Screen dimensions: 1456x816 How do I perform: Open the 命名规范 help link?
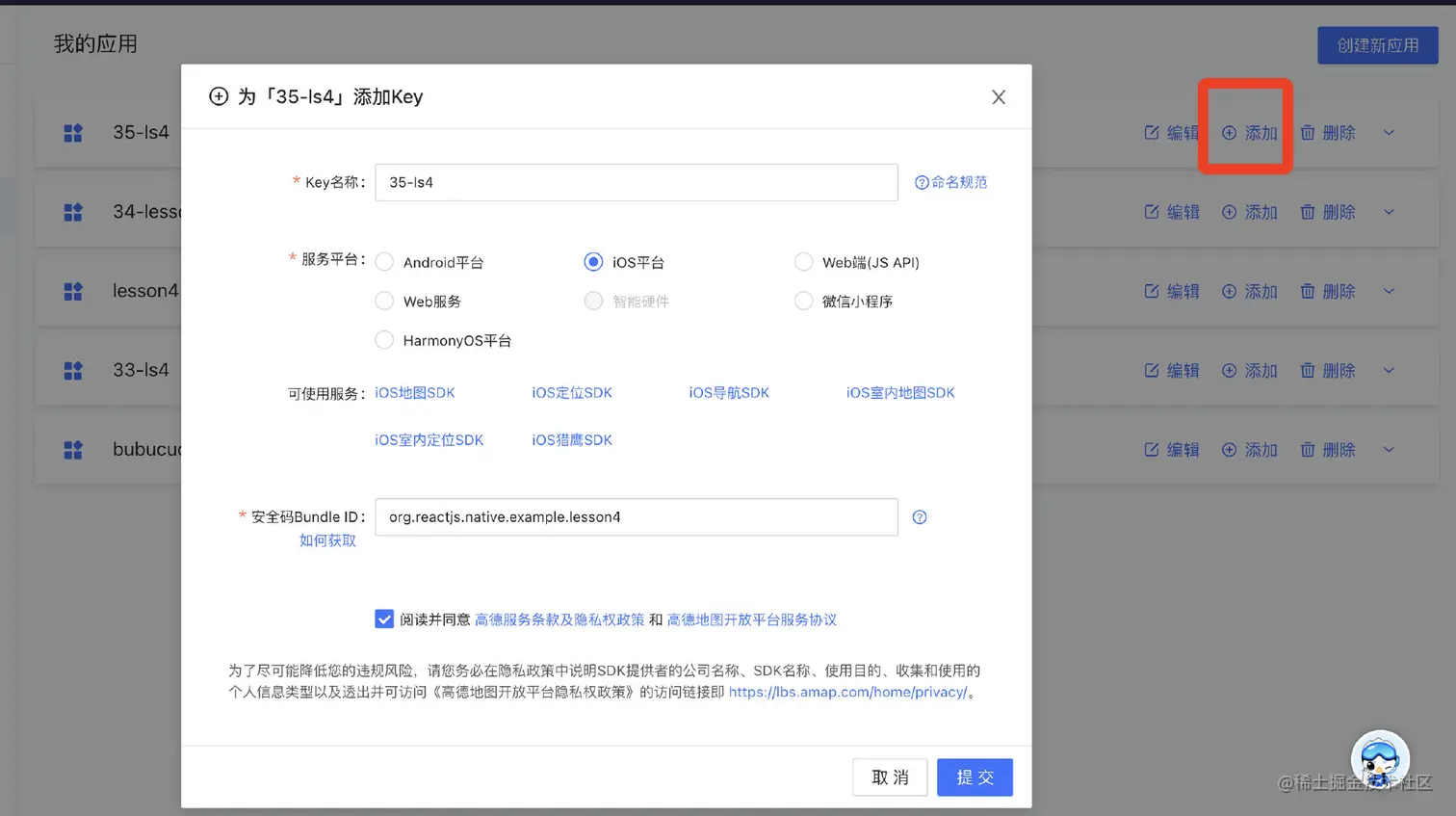pyautogui.click(x=951, y=182)
